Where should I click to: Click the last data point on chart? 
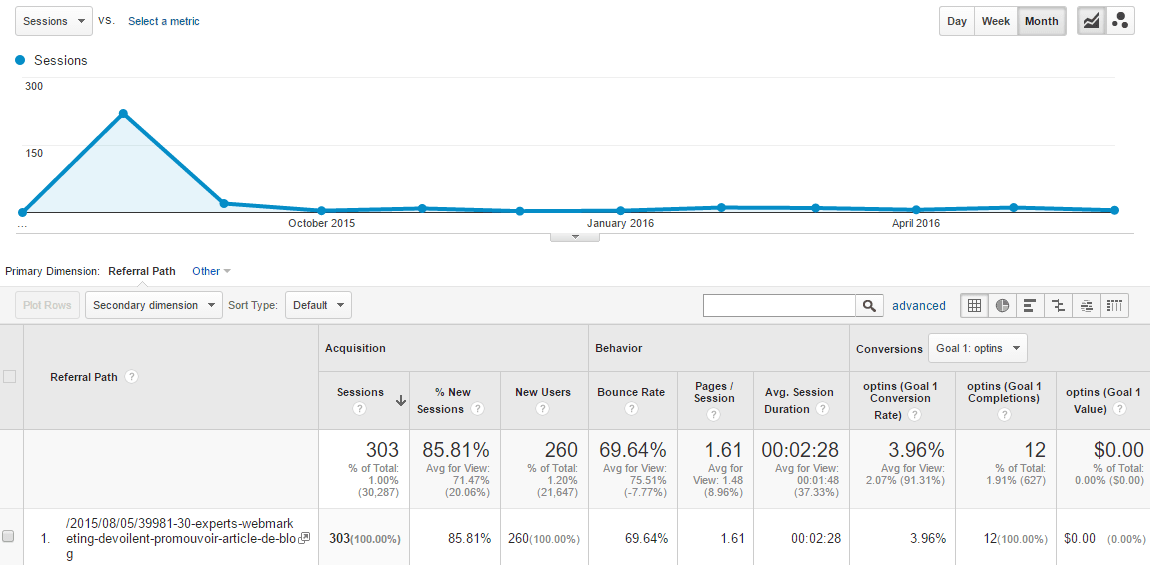tap(1114, 210)
